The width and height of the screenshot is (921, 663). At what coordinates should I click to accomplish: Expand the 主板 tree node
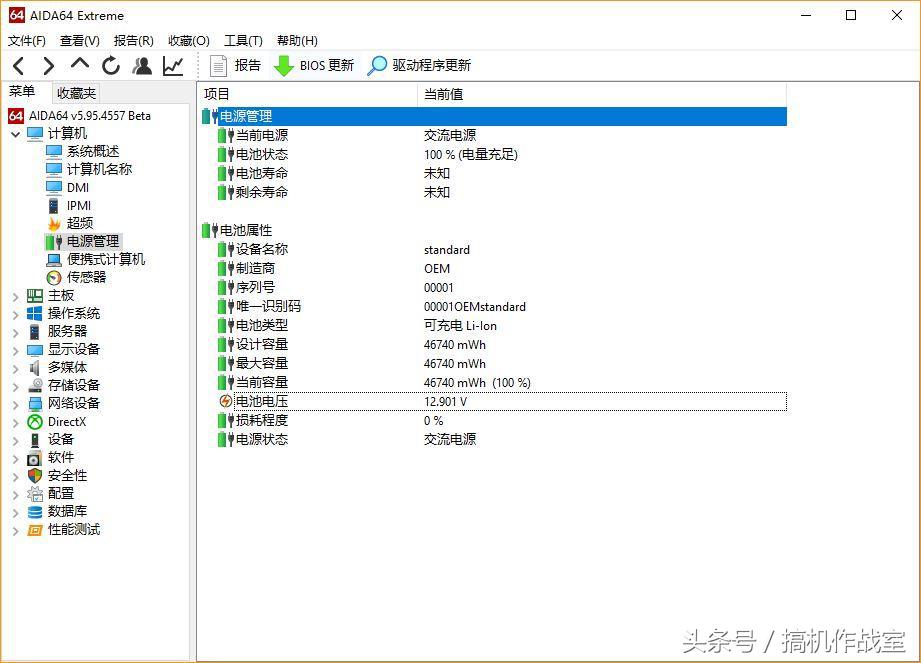click(x=14, y=295)
